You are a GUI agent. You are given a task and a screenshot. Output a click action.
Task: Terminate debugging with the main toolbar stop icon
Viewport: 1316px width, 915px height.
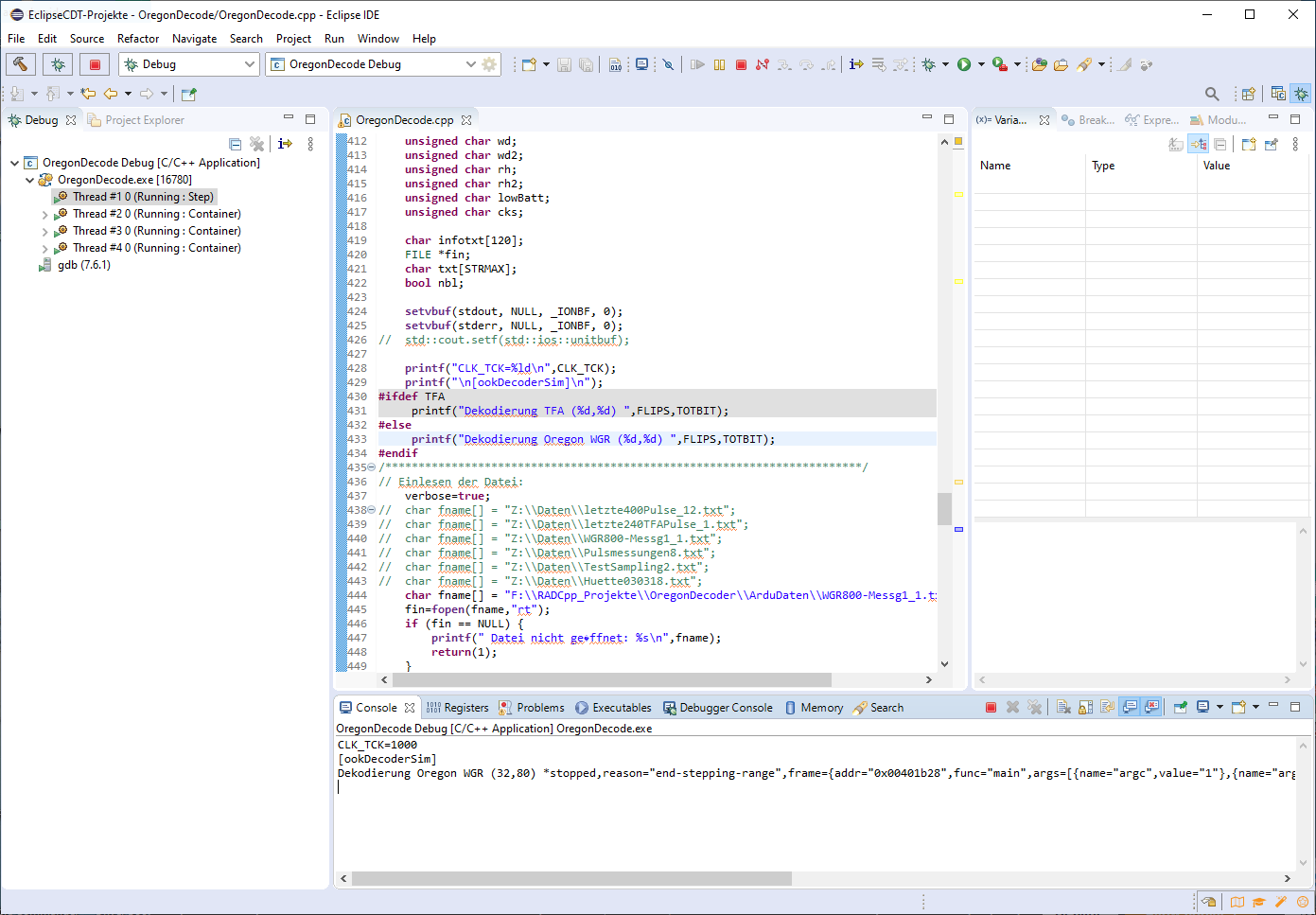741,64
